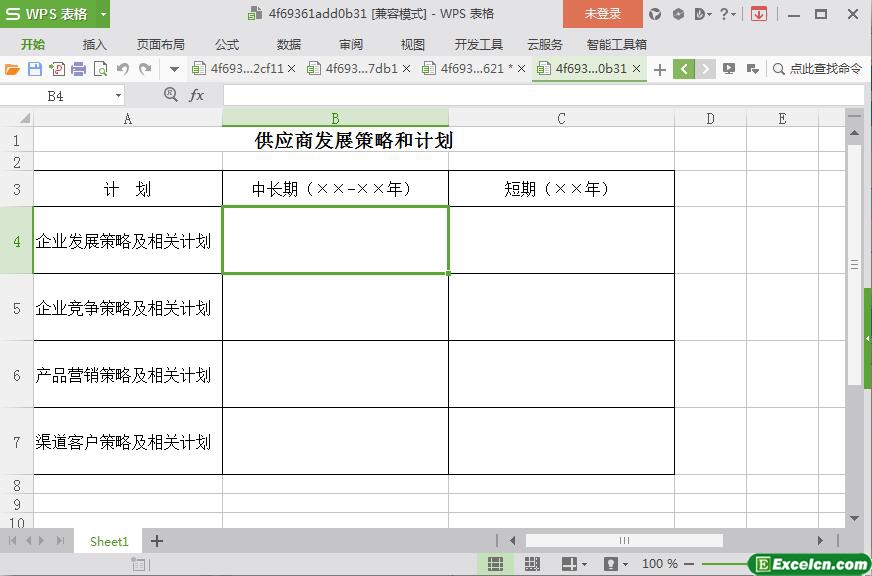Select column C header
The image size is (872, 576).
coord(561,118)
